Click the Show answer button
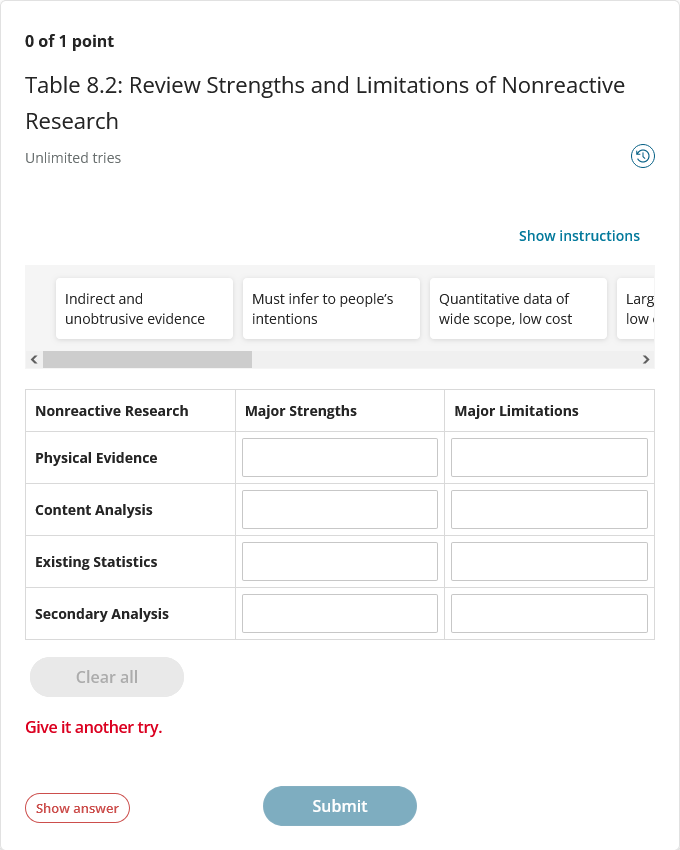This screenshot has width=680, height=850. 77,808
